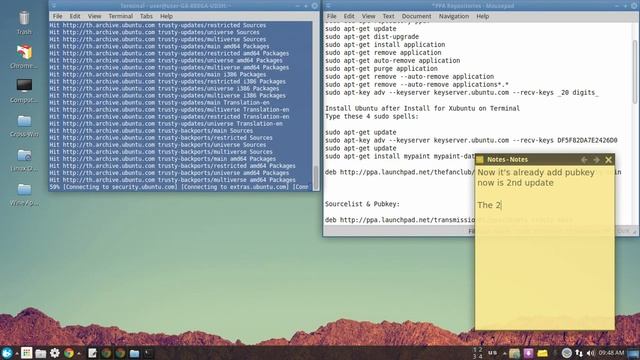The image size is (640, 360).
Task: Click the terminal's 59% connecting status line
Action: [179, 187]
